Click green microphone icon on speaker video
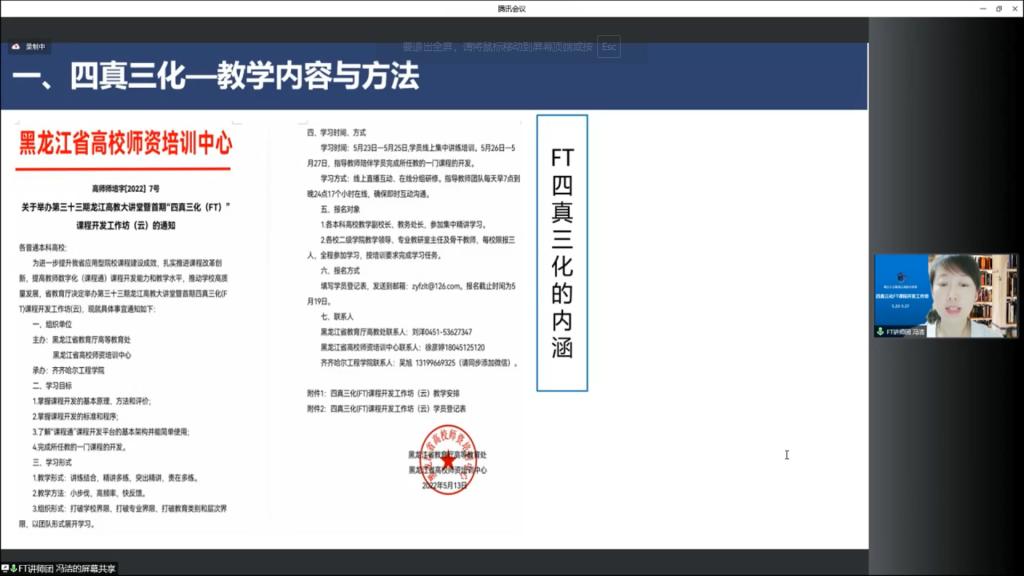 [x=880, y=331]
